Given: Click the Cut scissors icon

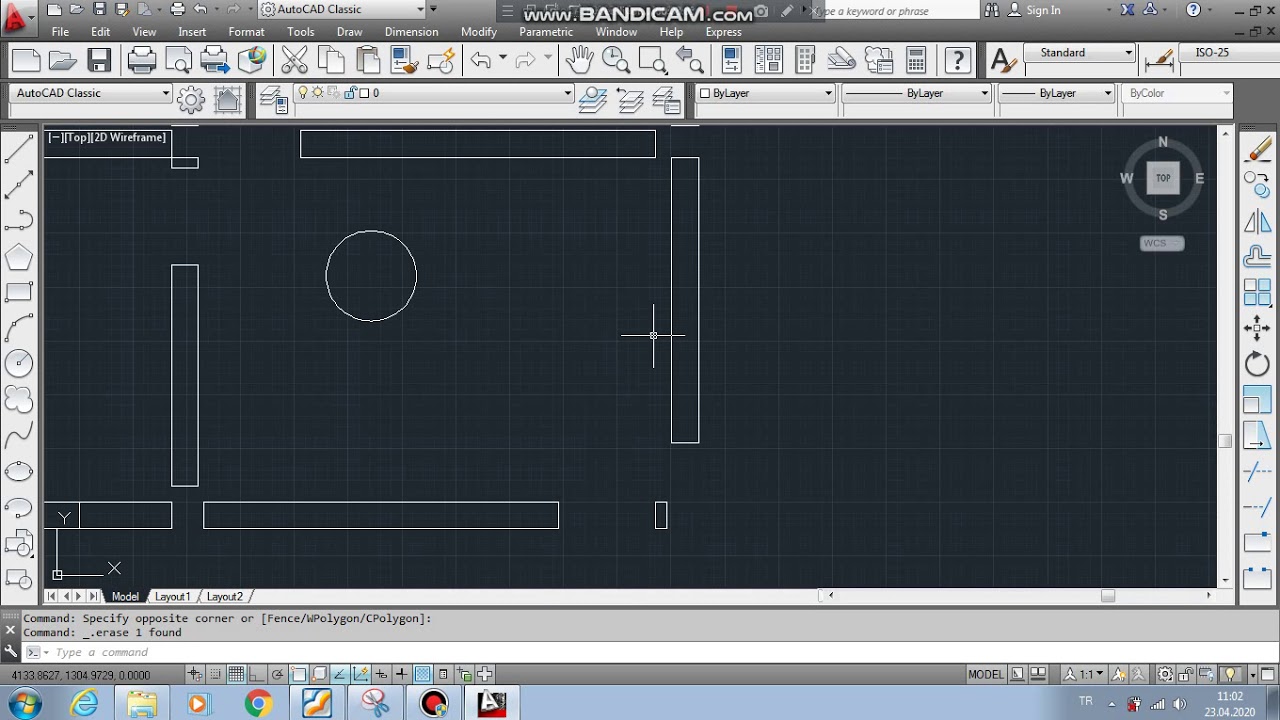Looking at the screenshot, I should [294, 61].
